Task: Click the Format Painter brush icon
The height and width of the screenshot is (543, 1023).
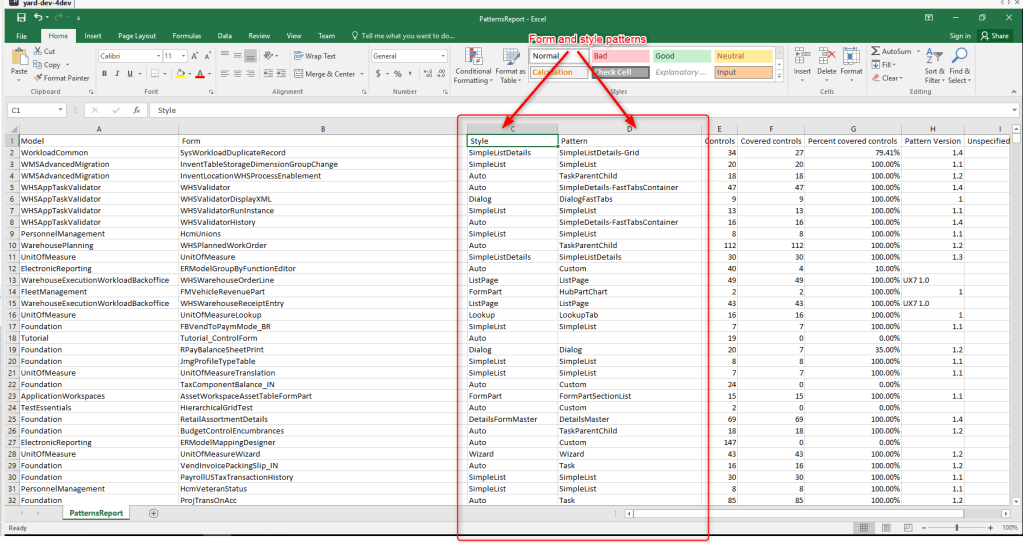Action: tap(38, 78)
